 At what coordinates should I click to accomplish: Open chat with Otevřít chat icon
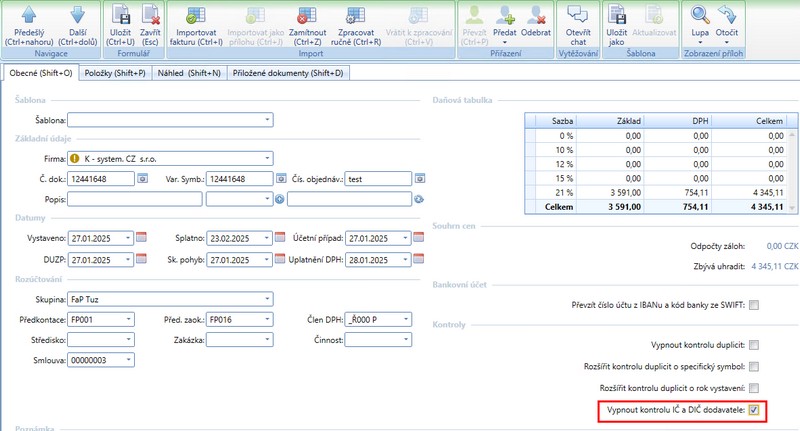pos(577,15)
